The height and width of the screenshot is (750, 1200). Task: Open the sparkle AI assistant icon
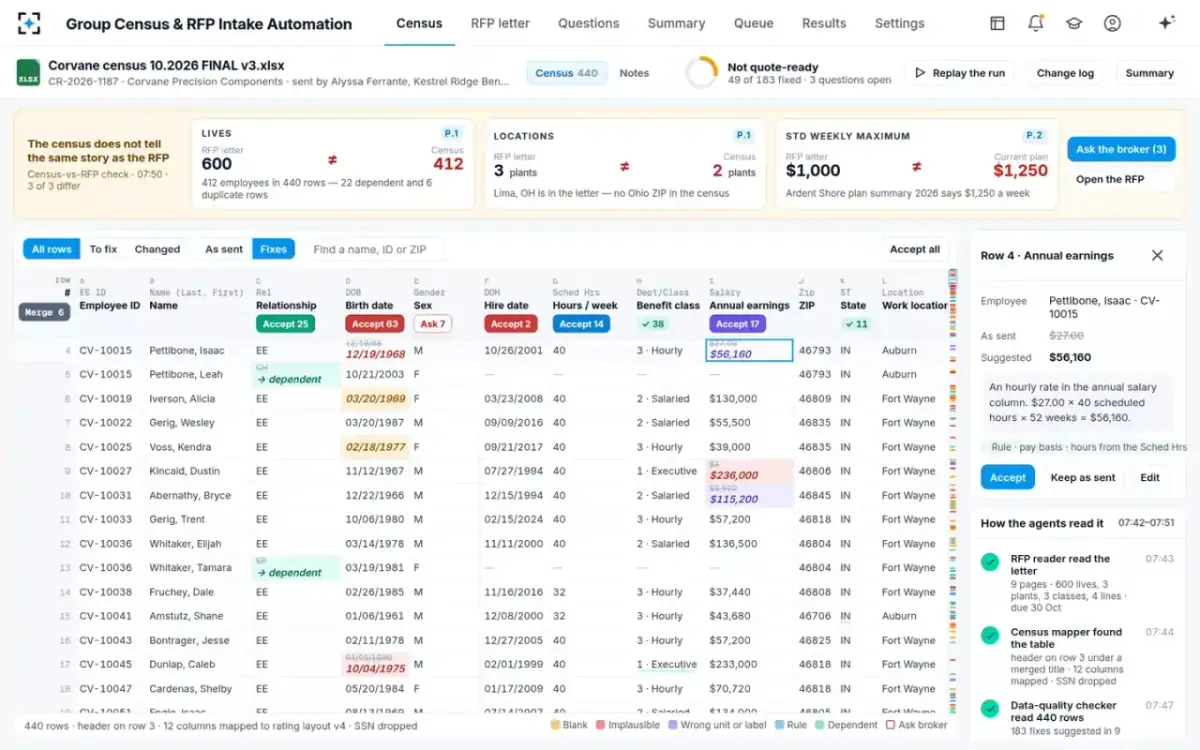click(1166, 23)
